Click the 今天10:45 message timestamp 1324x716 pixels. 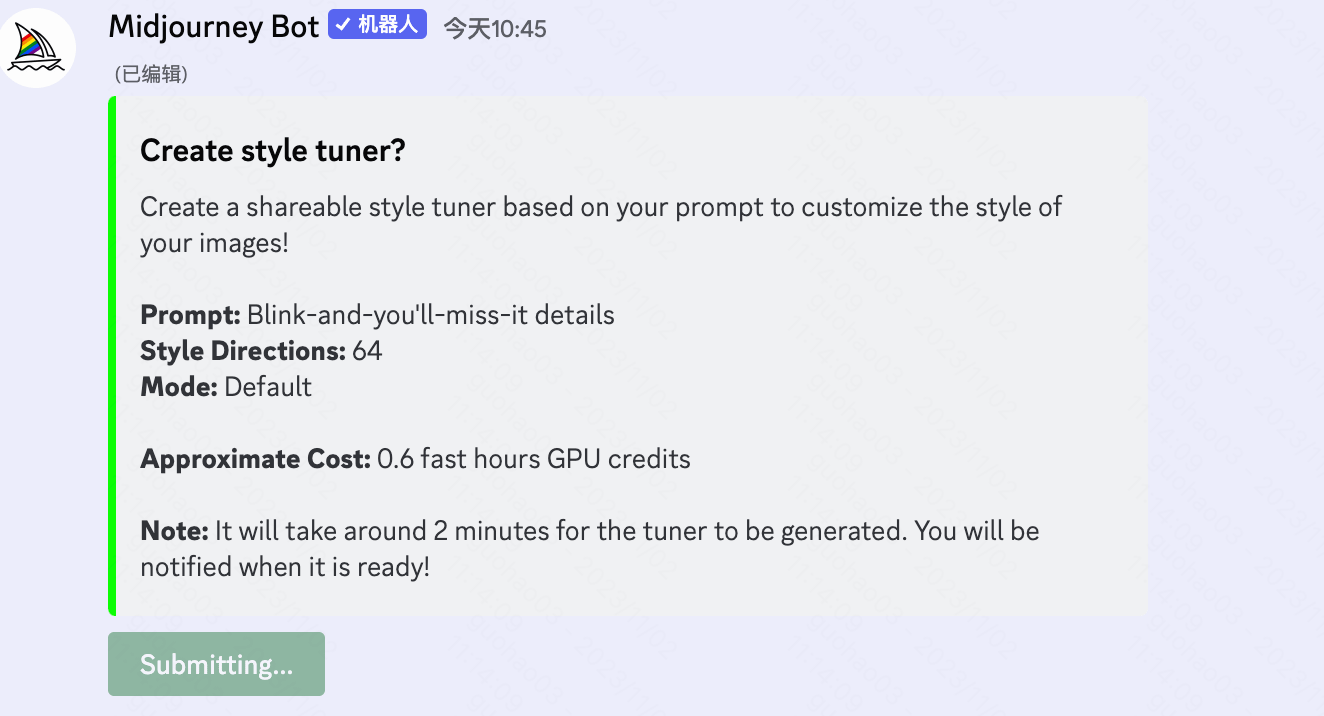point(494,29)
